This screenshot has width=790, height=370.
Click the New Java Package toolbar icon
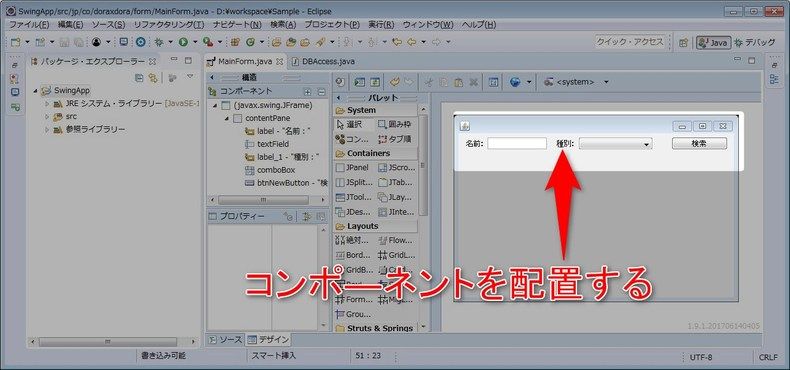tap(235, 42)
